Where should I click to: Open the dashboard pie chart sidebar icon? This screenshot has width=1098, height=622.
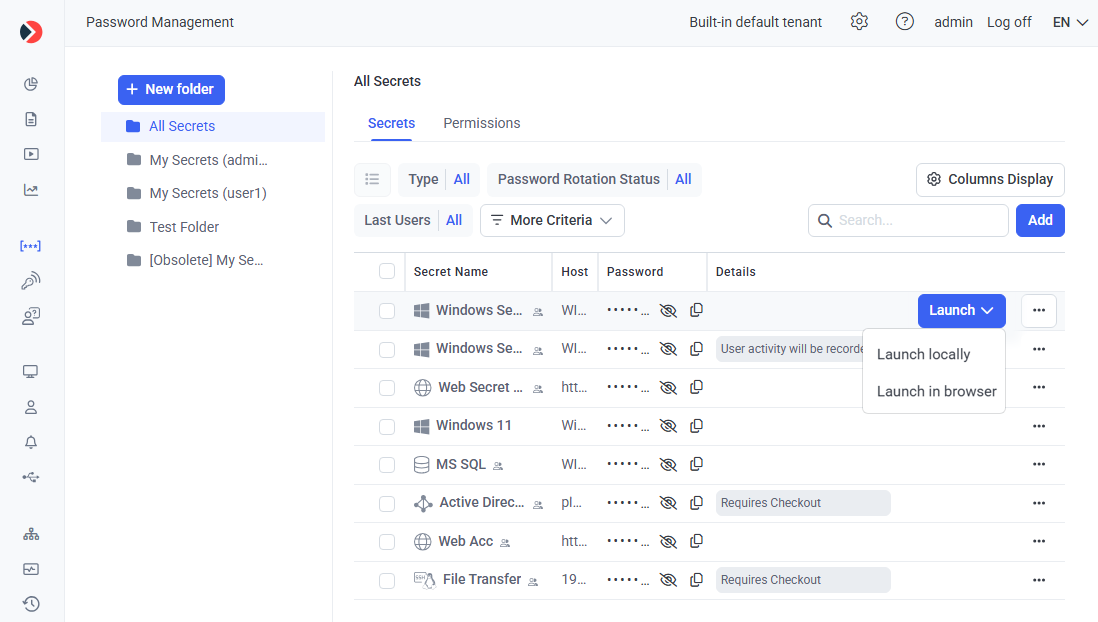tap(31, 84)
